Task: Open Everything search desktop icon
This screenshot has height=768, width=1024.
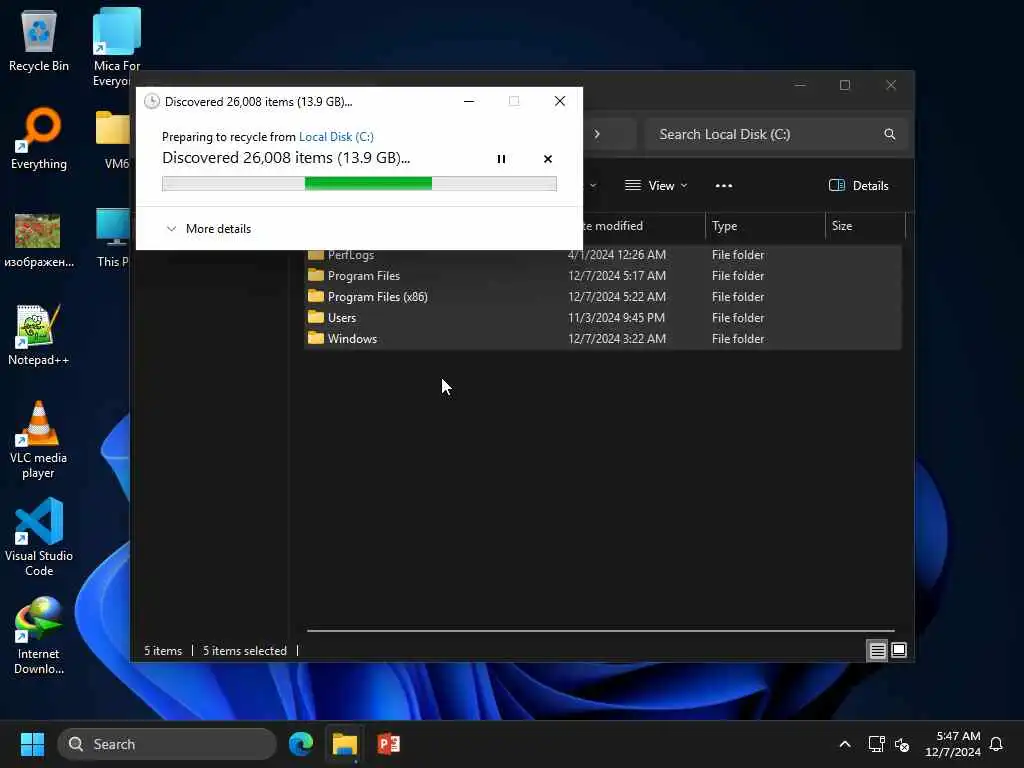Action: coord(39,139)
